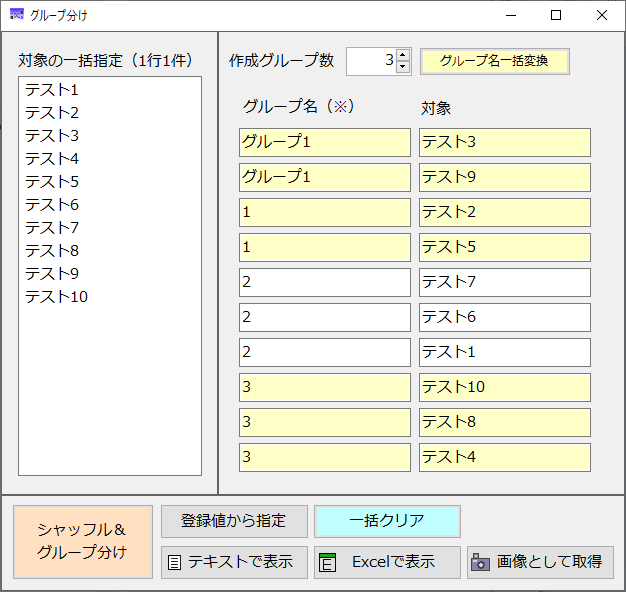626x592 pixels.
Task: Minimize the グループ分け window
Action: point(511,15)
